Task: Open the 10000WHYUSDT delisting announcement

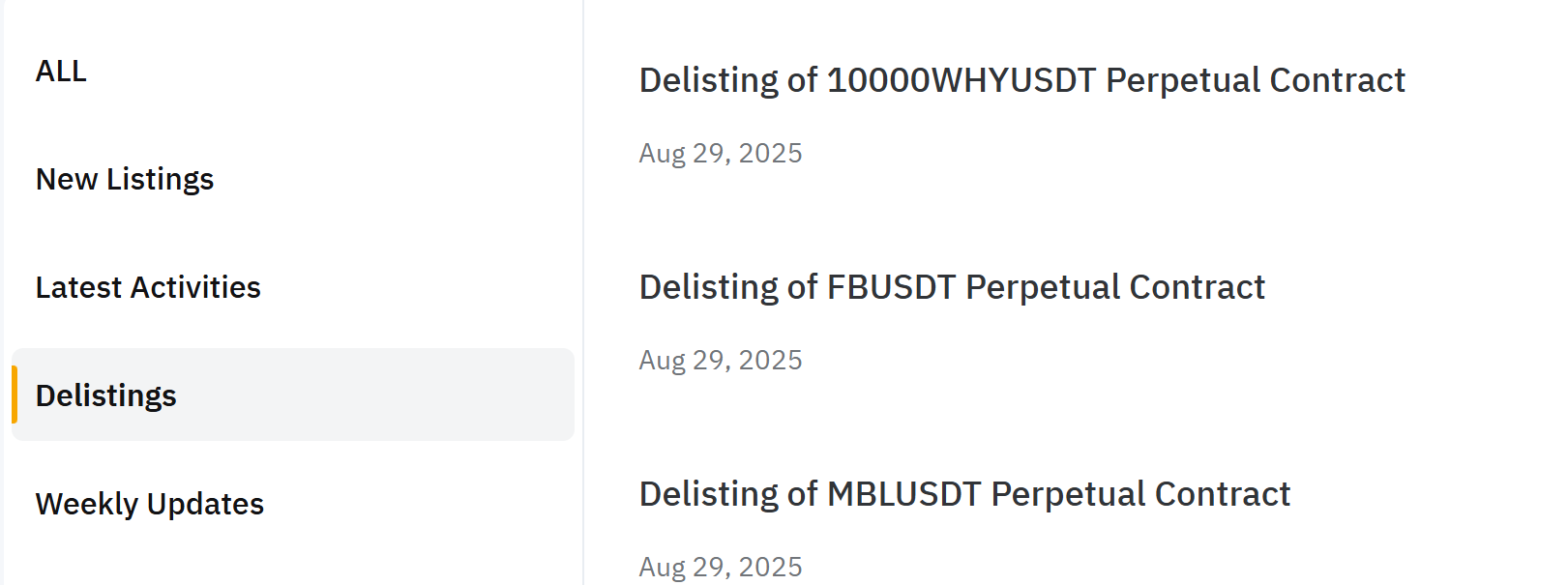Action: point(1022,80)
